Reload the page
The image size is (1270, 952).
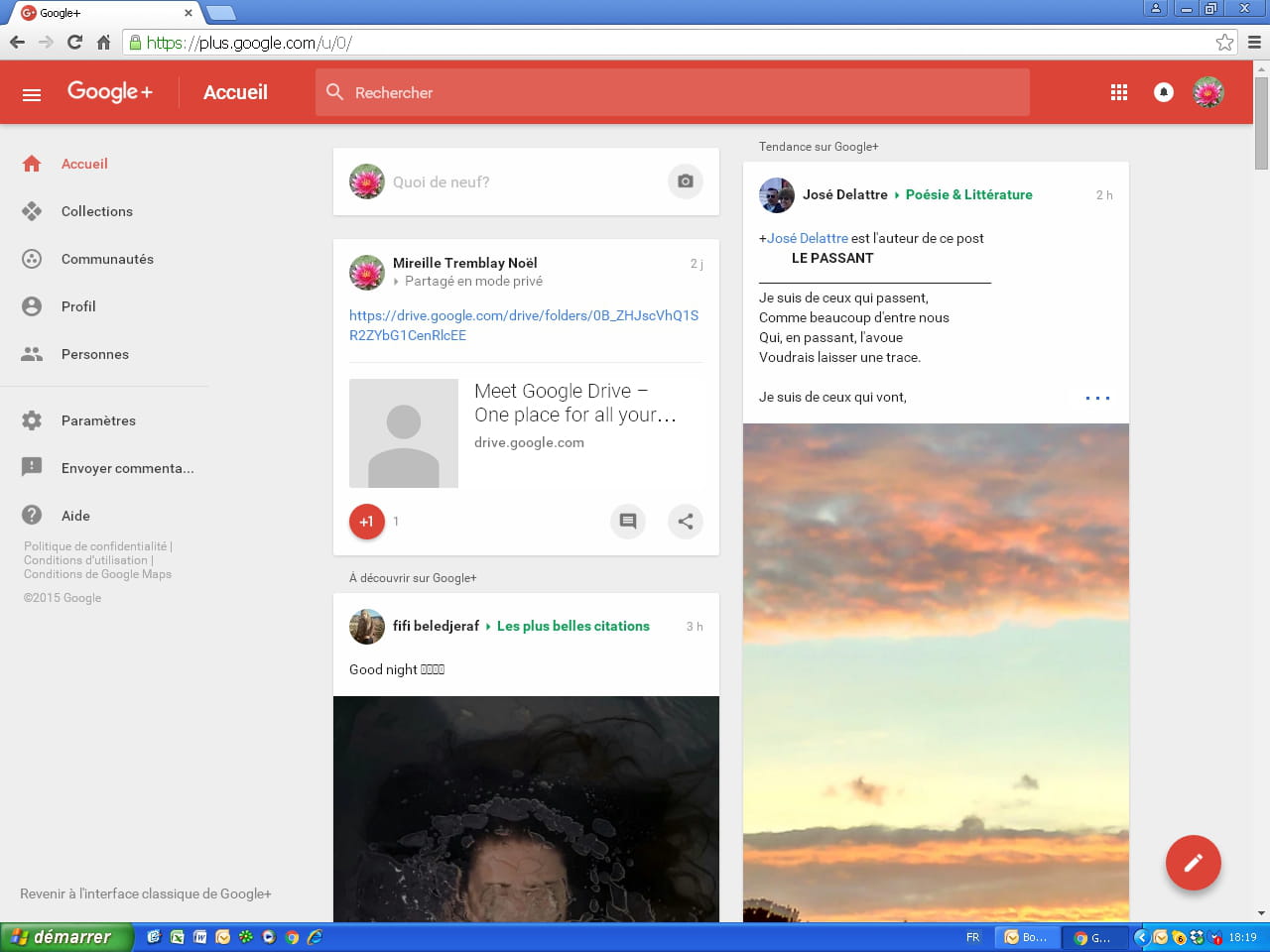[74, 42]
